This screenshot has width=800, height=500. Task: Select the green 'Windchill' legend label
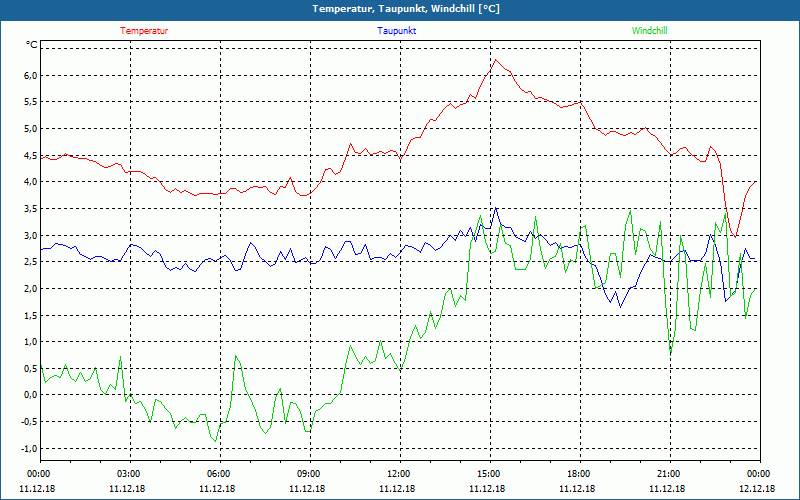tap(649, 31)
